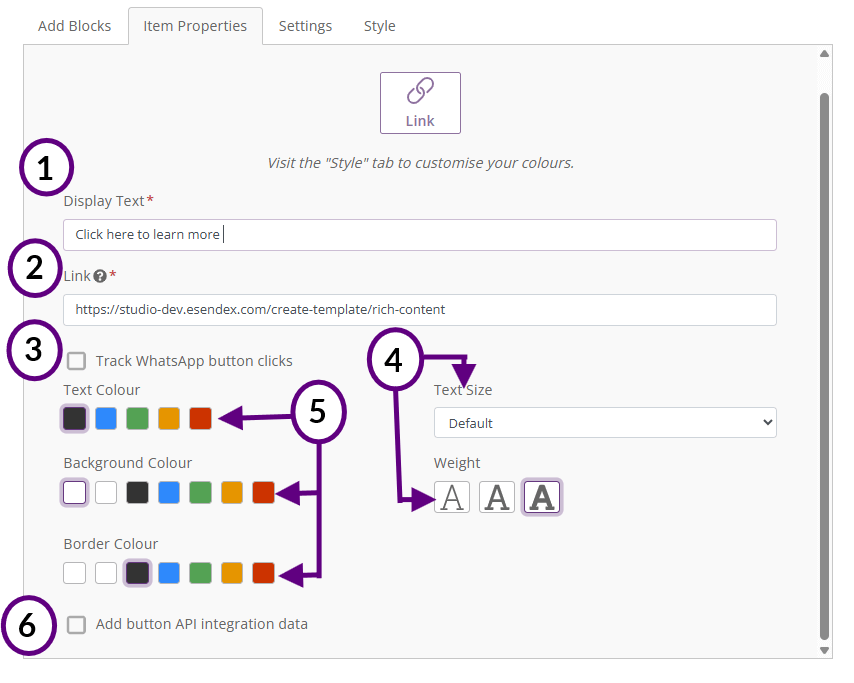The height and width of the screenshot is (683, 854).
Task: Select the light weight A icon
Action: pyautogui.click(x=452, y=497)
